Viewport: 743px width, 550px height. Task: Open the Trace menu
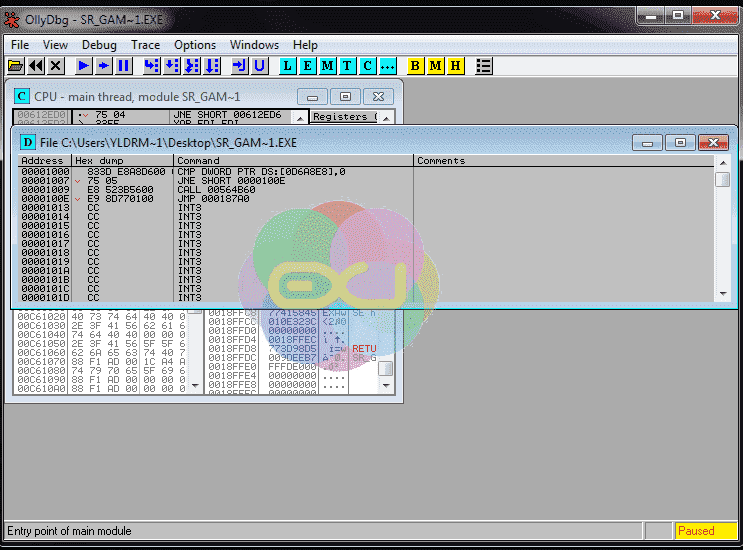click(145, 45)
